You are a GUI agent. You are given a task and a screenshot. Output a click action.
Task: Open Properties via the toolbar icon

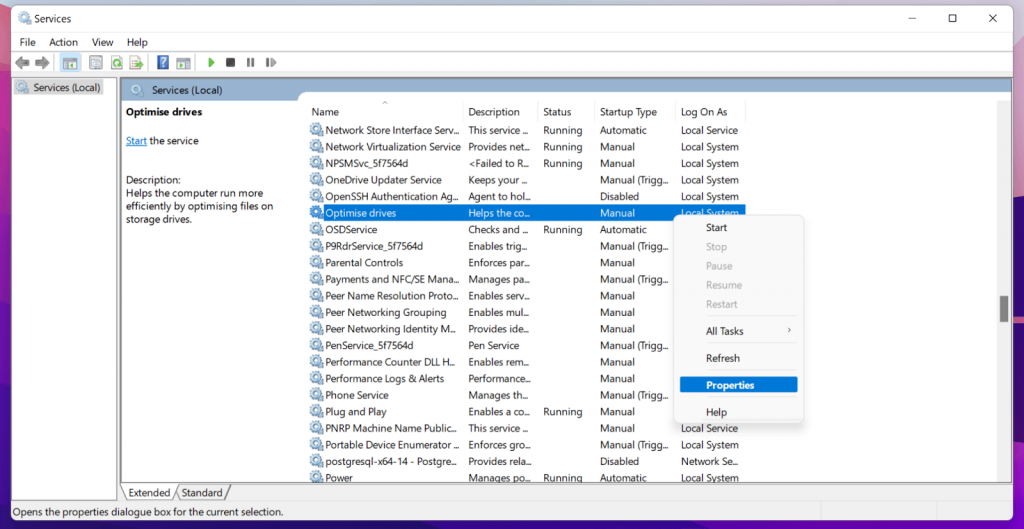tap(96, 63)
